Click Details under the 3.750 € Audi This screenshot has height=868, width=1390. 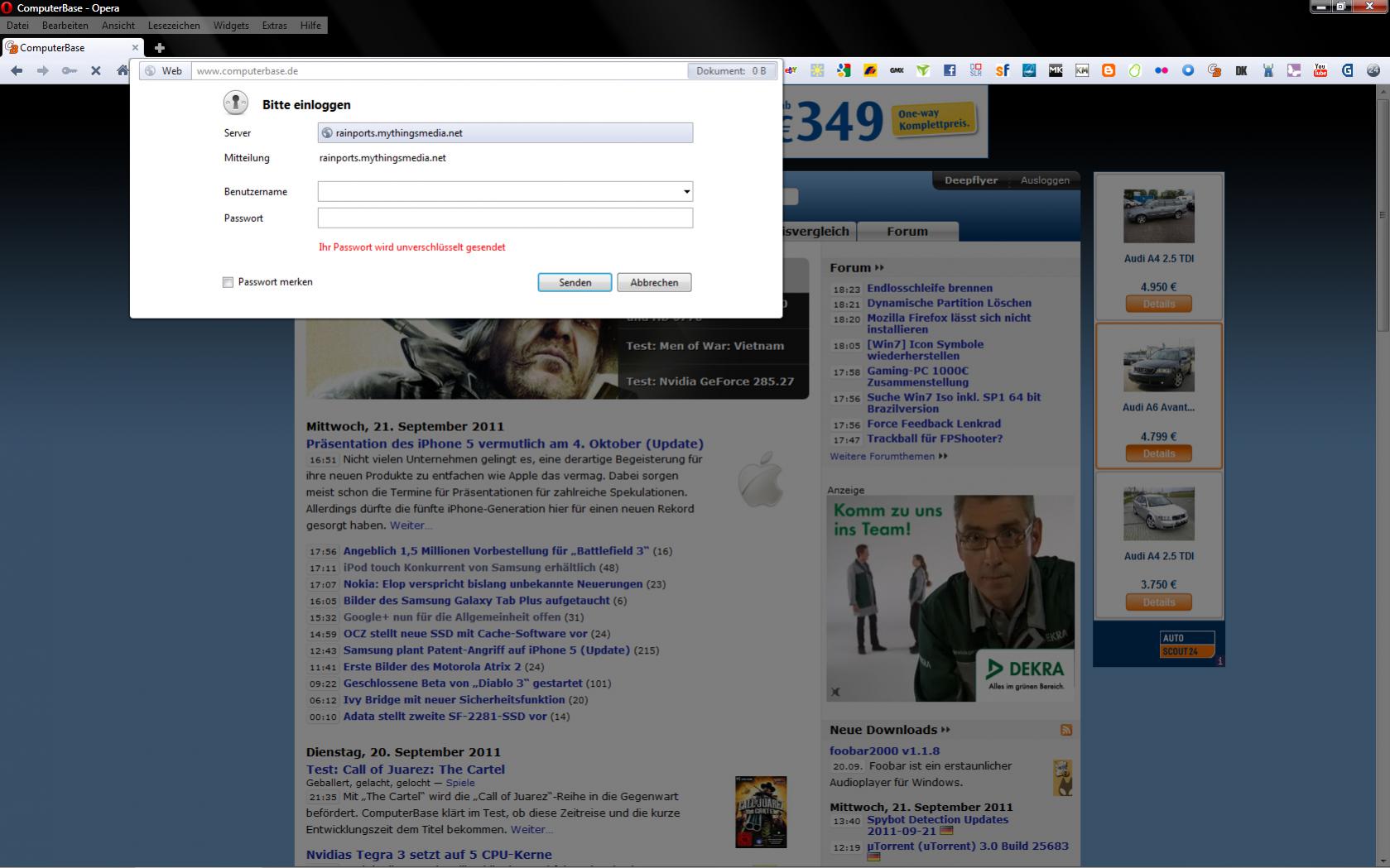coord(1159,602)
